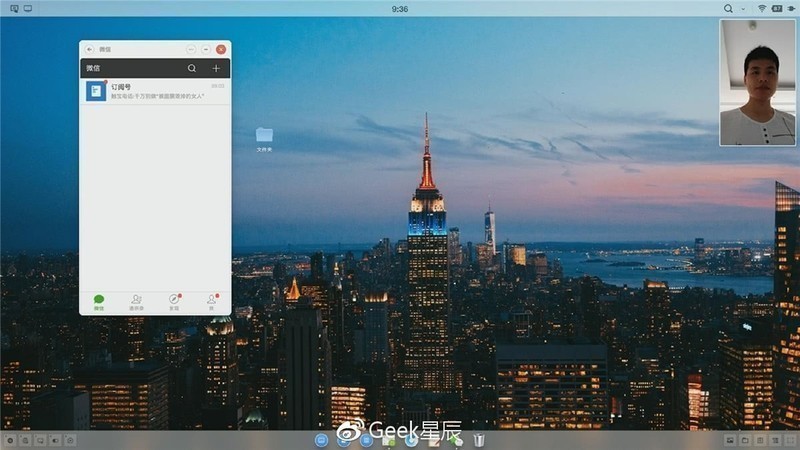Open the Wi-Fi status menu

(x=762, y=9)
